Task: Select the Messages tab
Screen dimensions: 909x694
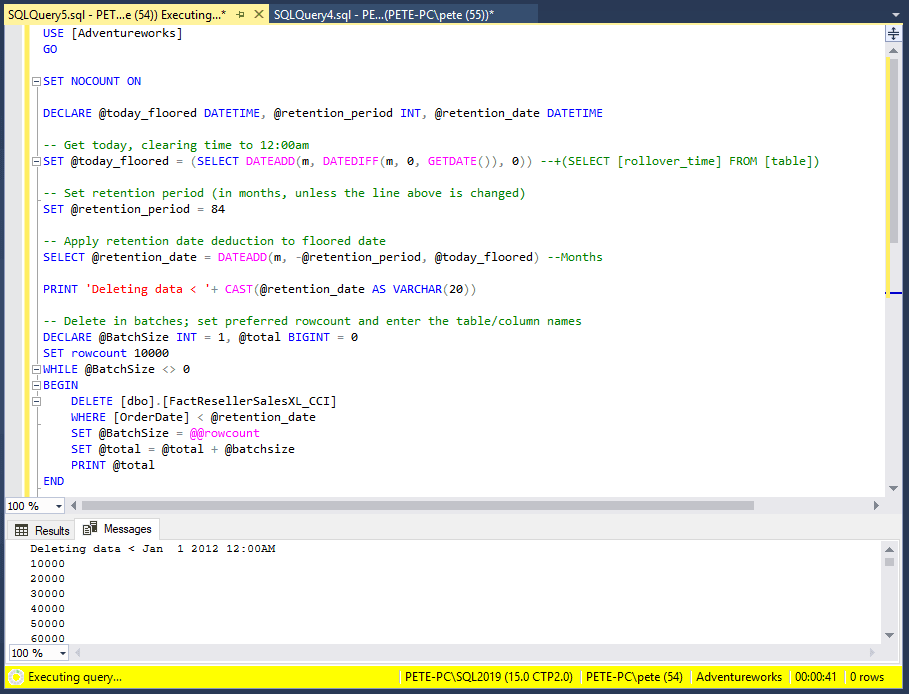Action: [118, 529]
